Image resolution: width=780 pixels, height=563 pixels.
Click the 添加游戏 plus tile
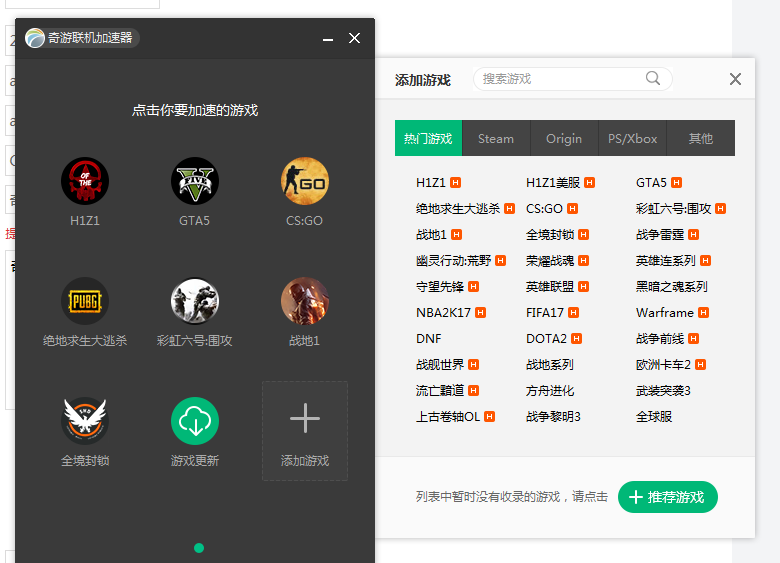[x=305, y=431]
